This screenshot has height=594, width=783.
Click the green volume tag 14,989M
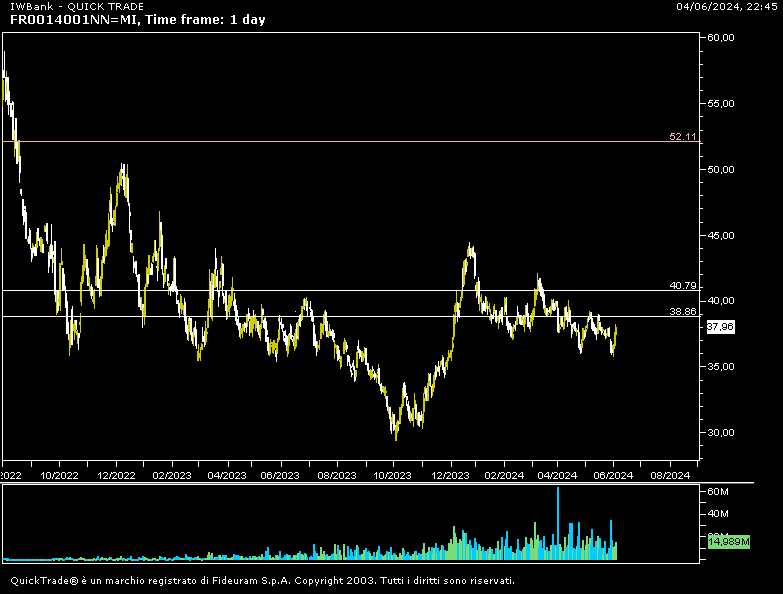pyautogui.click(x=723, y=540)
